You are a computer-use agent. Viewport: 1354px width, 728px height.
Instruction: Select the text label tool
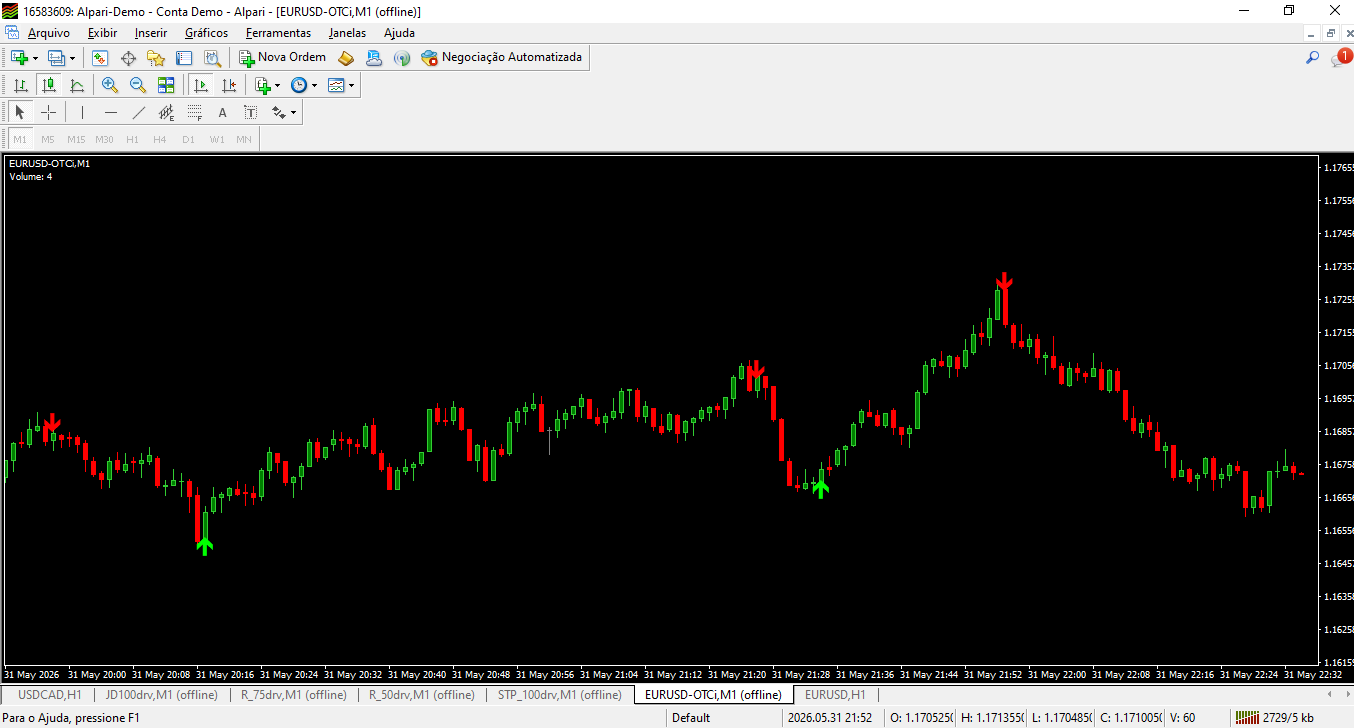(251, 113)
